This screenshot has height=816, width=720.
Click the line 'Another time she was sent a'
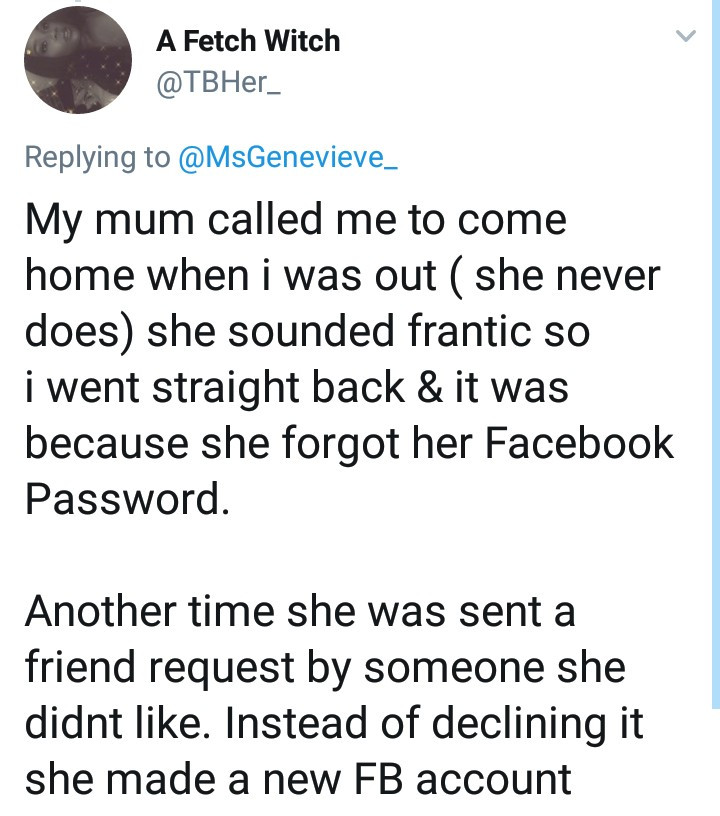[x=300, y=611]
